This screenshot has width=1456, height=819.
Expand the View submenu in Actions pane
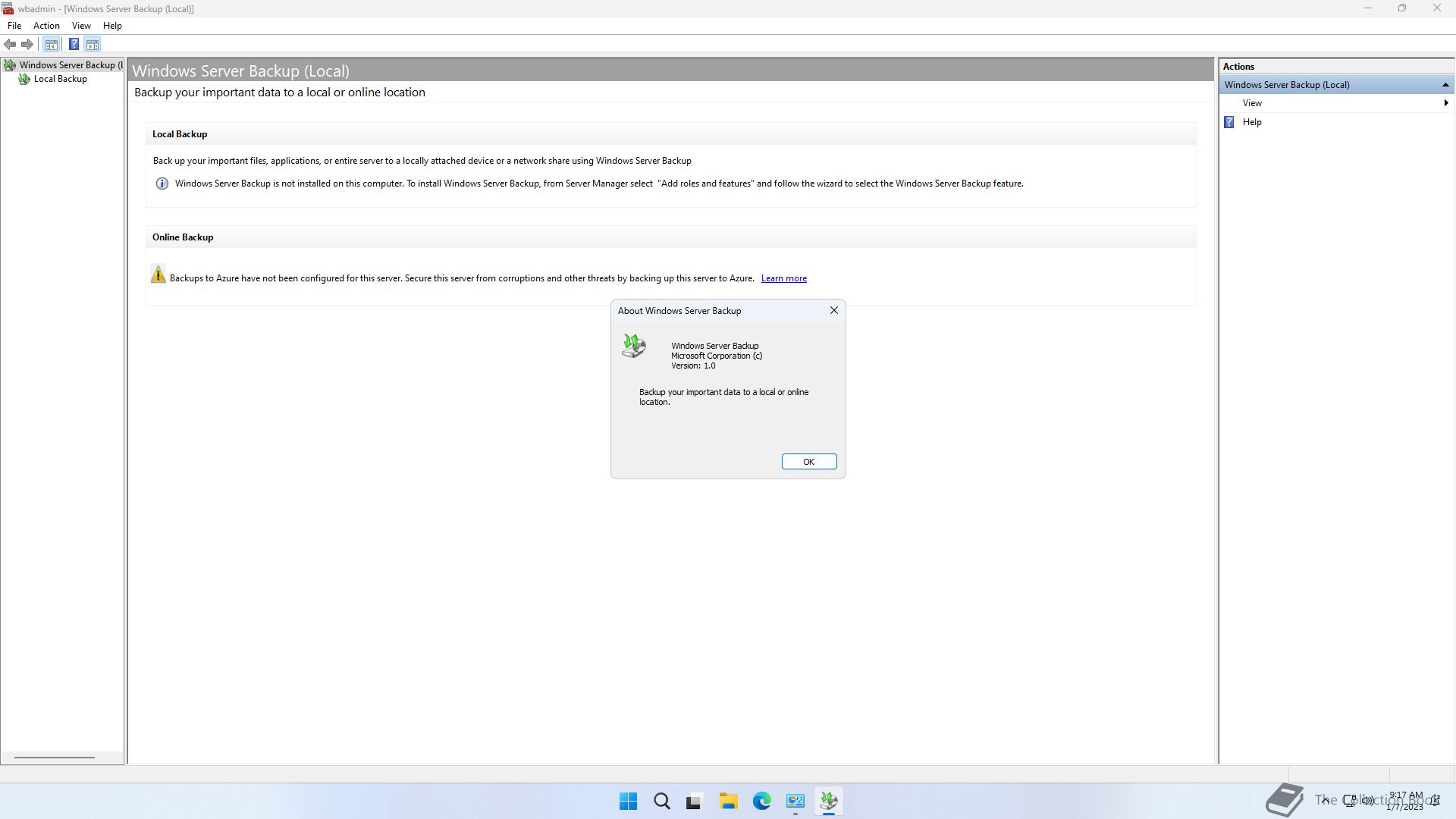point(1252,103)
